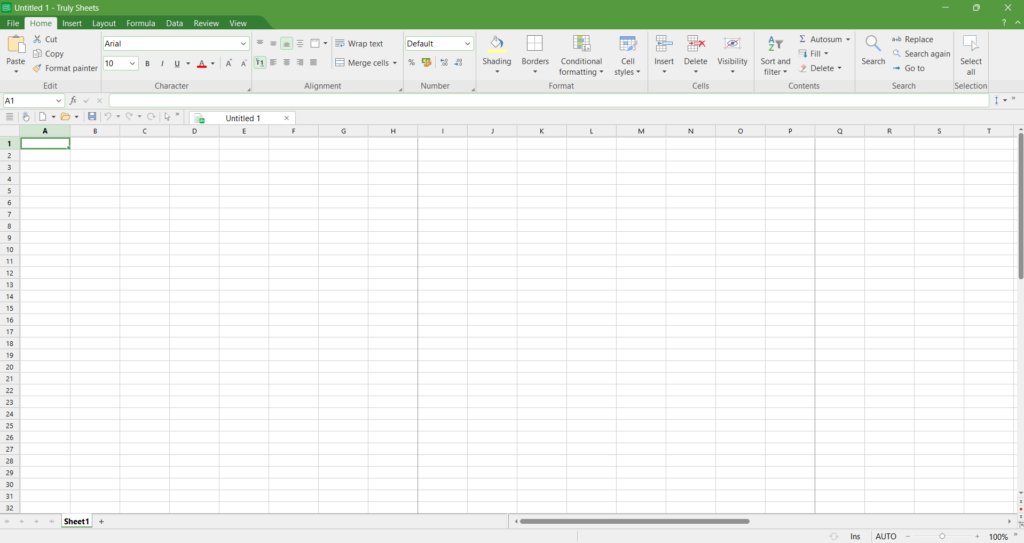The width and height of the screenshot is (1024, 543).
Task: Open the Default number format dropdown
Action: [x=468, y=44]
